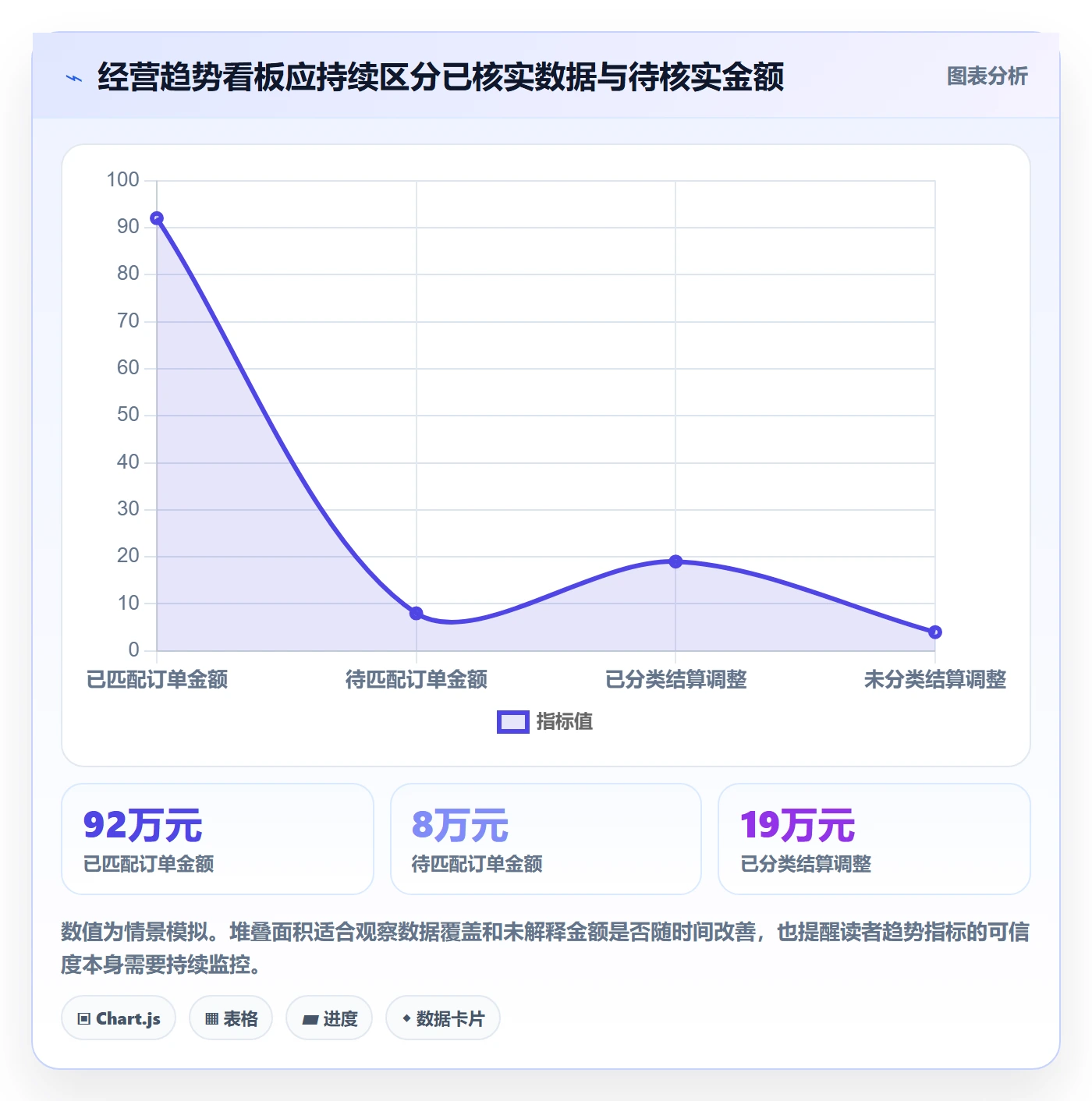This screenshot has width=1092, height=1101.
Task: Click the y-axis tick label 50
Action: 128,415
